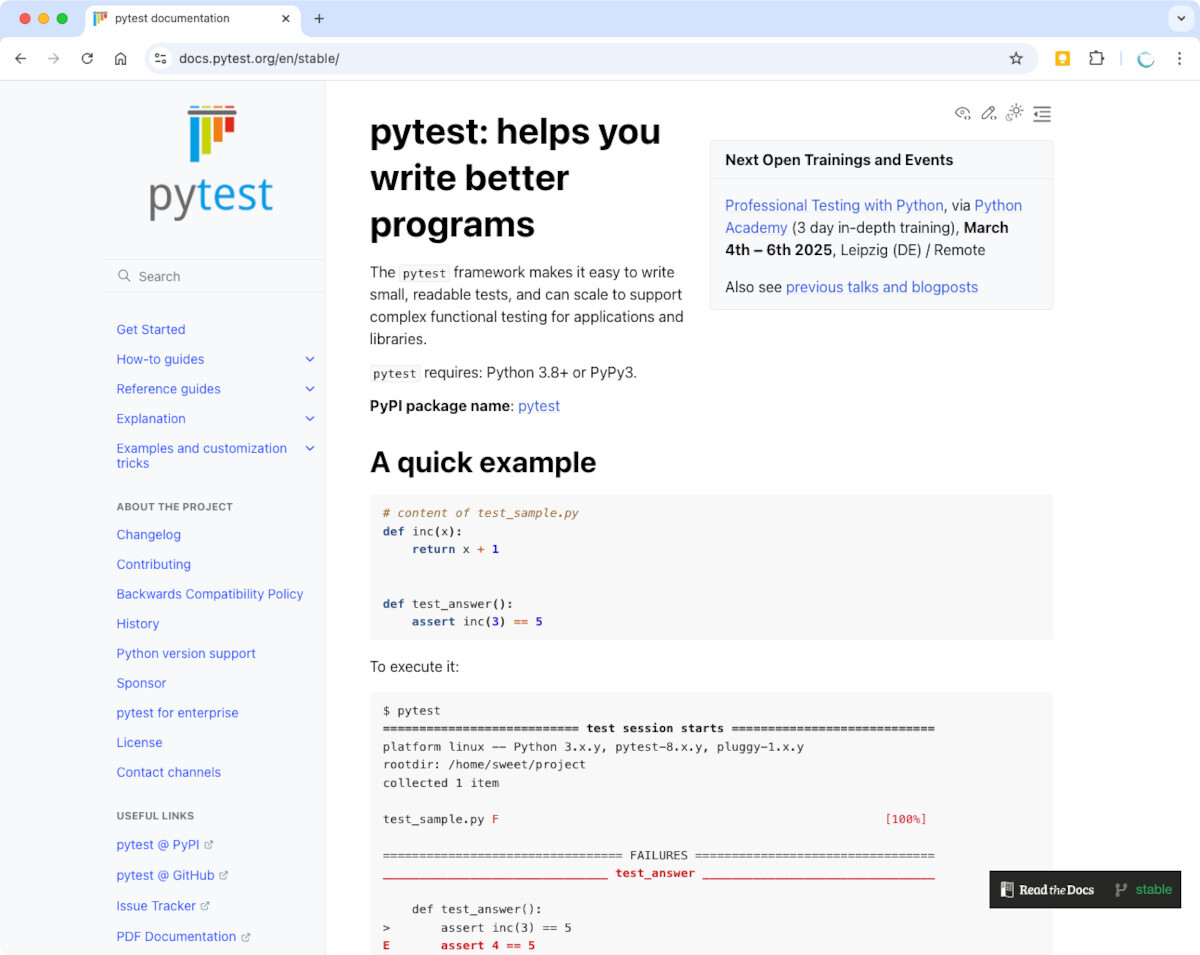Image resolution: width=1200 pixels, height=955 pixels.
Task: Click the site information icon in address bar
Action: [160, 59]
